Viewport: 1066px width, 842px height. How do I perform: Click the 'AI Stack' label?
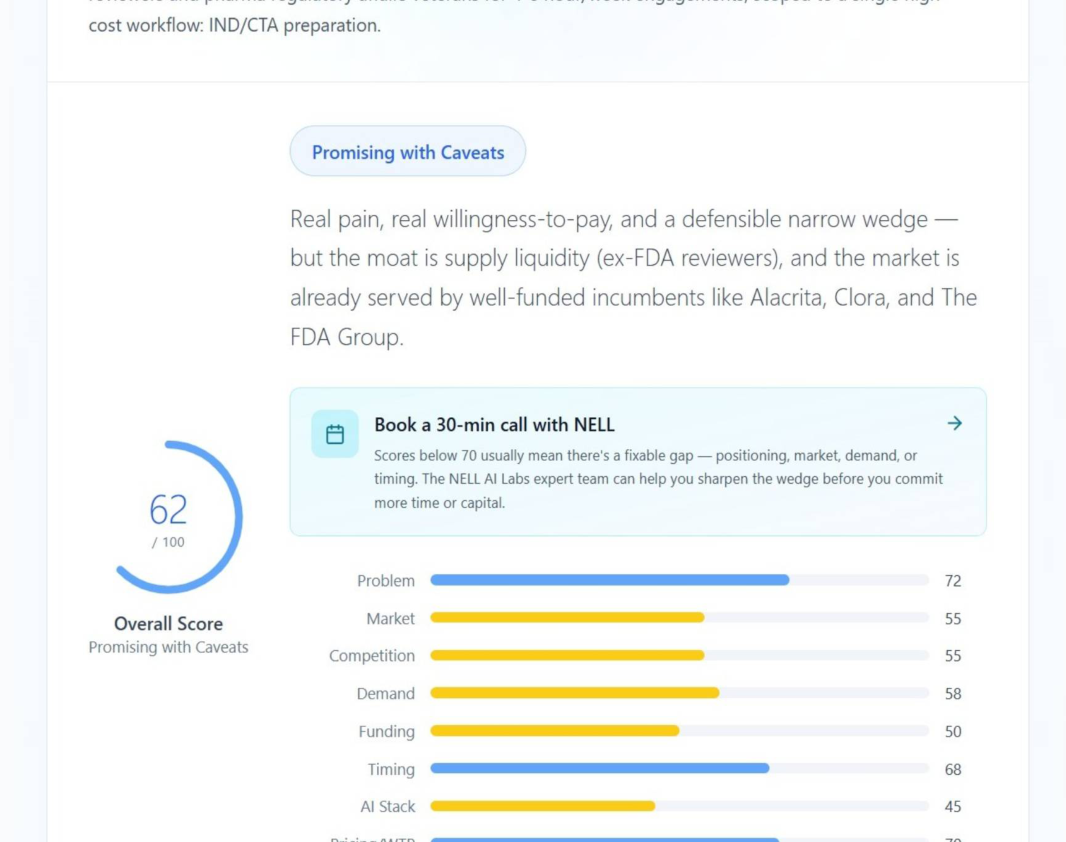(x=388, y=807)
